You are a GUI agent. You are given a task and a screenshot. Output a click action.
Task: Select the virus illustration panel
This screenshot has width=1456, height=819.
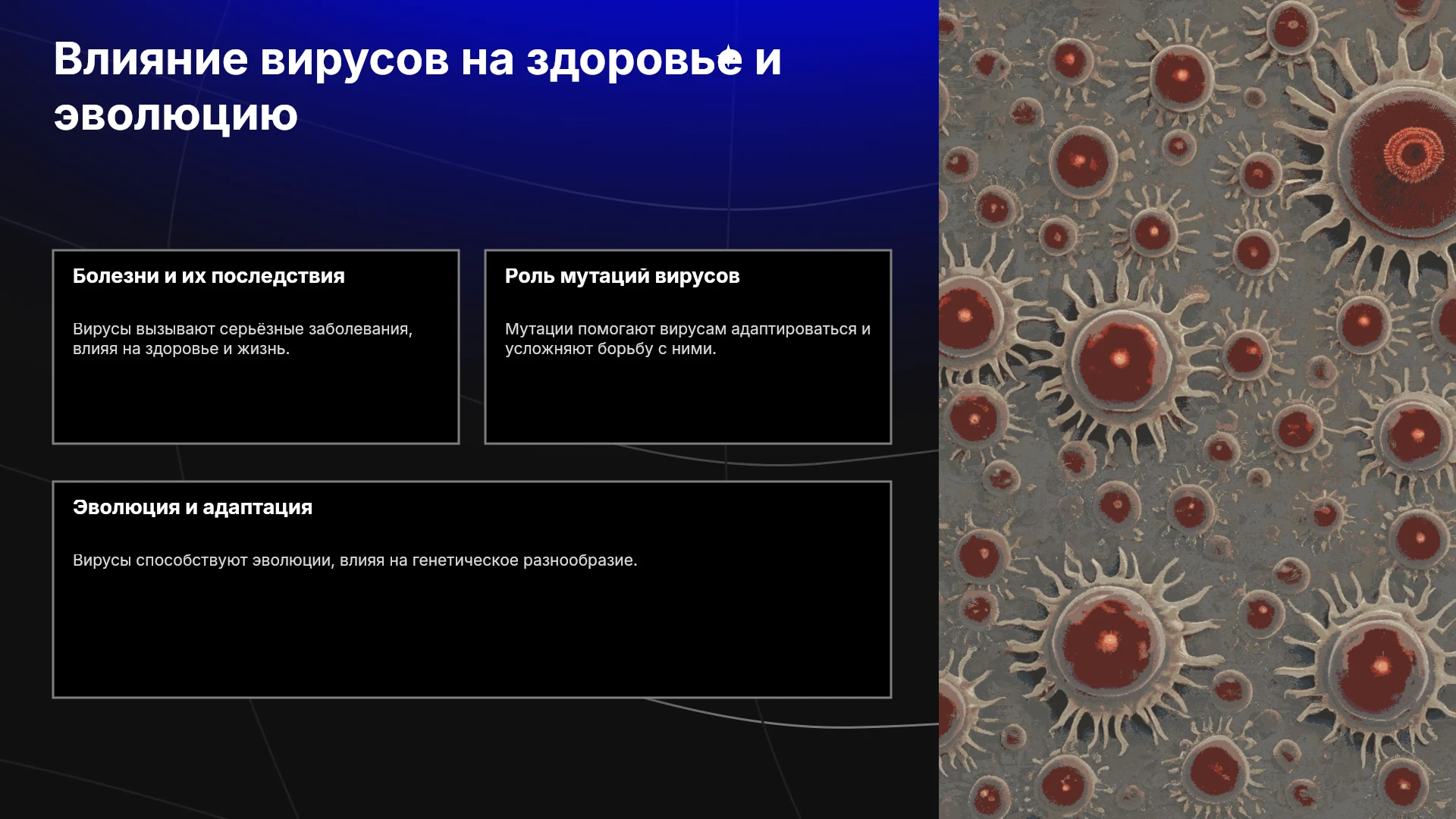pos(1197,409)
